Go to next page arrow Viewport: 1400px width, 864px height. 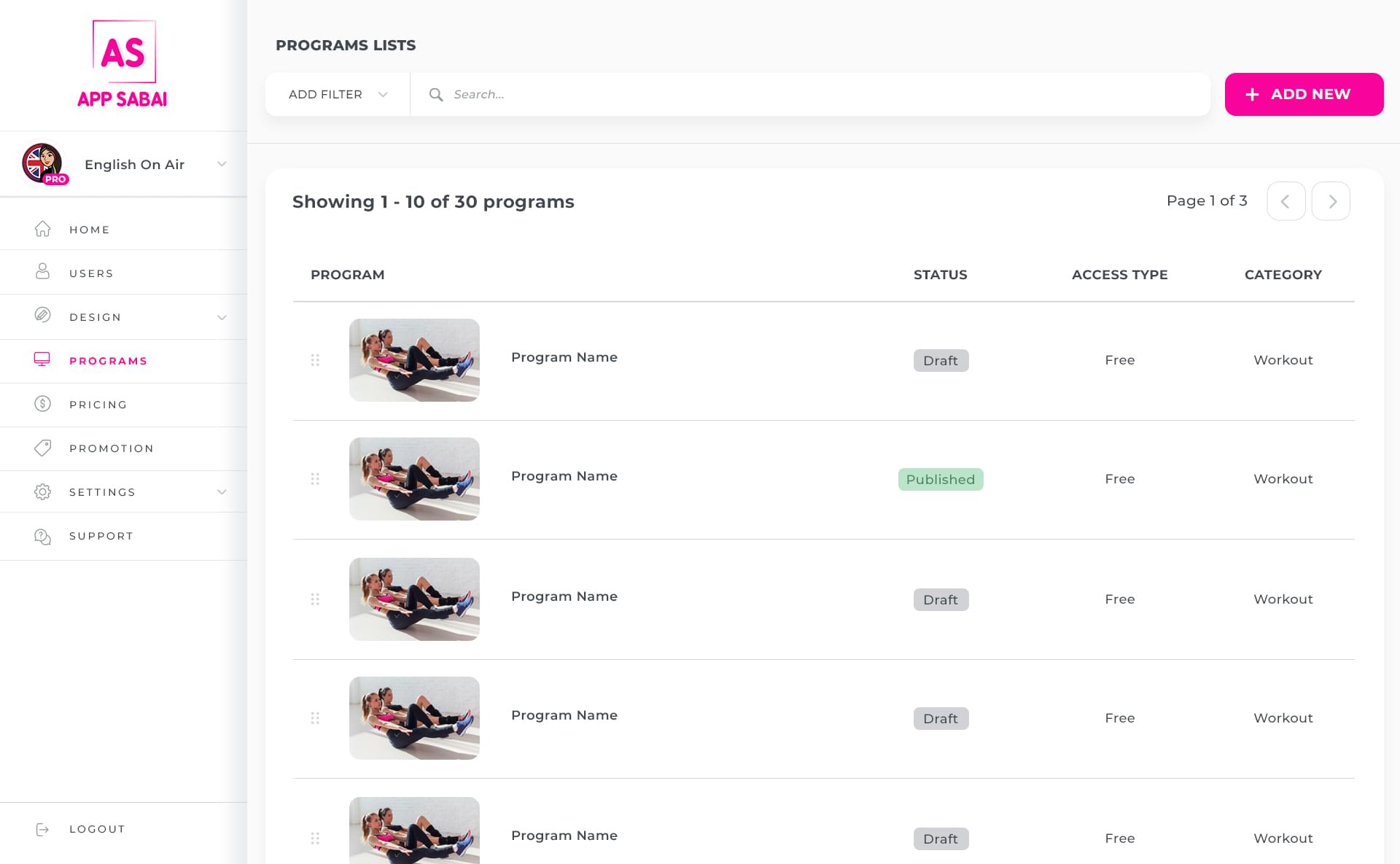(1331, 201)
